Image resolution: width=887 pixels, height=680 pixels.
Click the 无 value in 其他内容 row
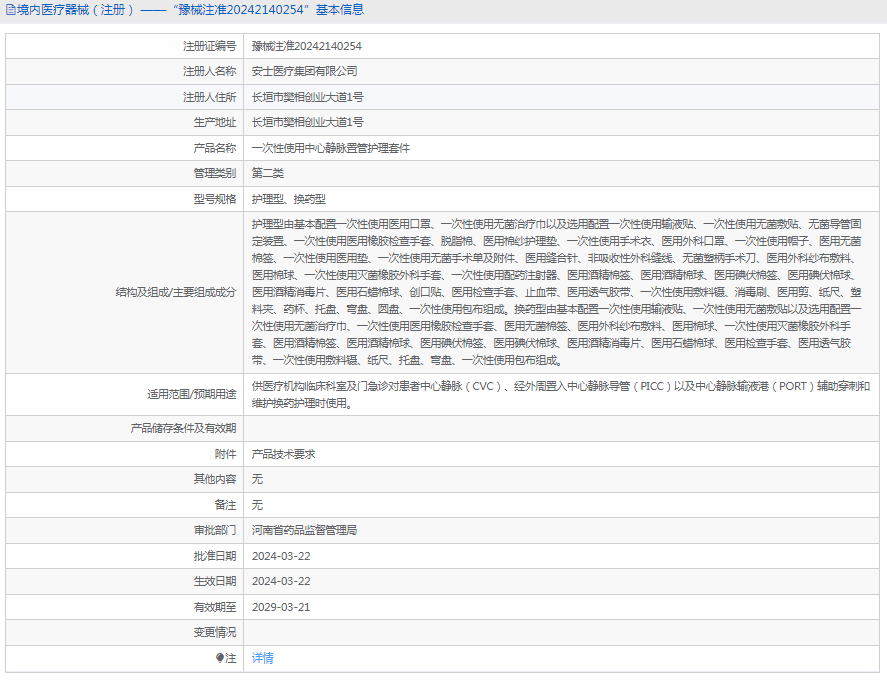coord(257,479)
